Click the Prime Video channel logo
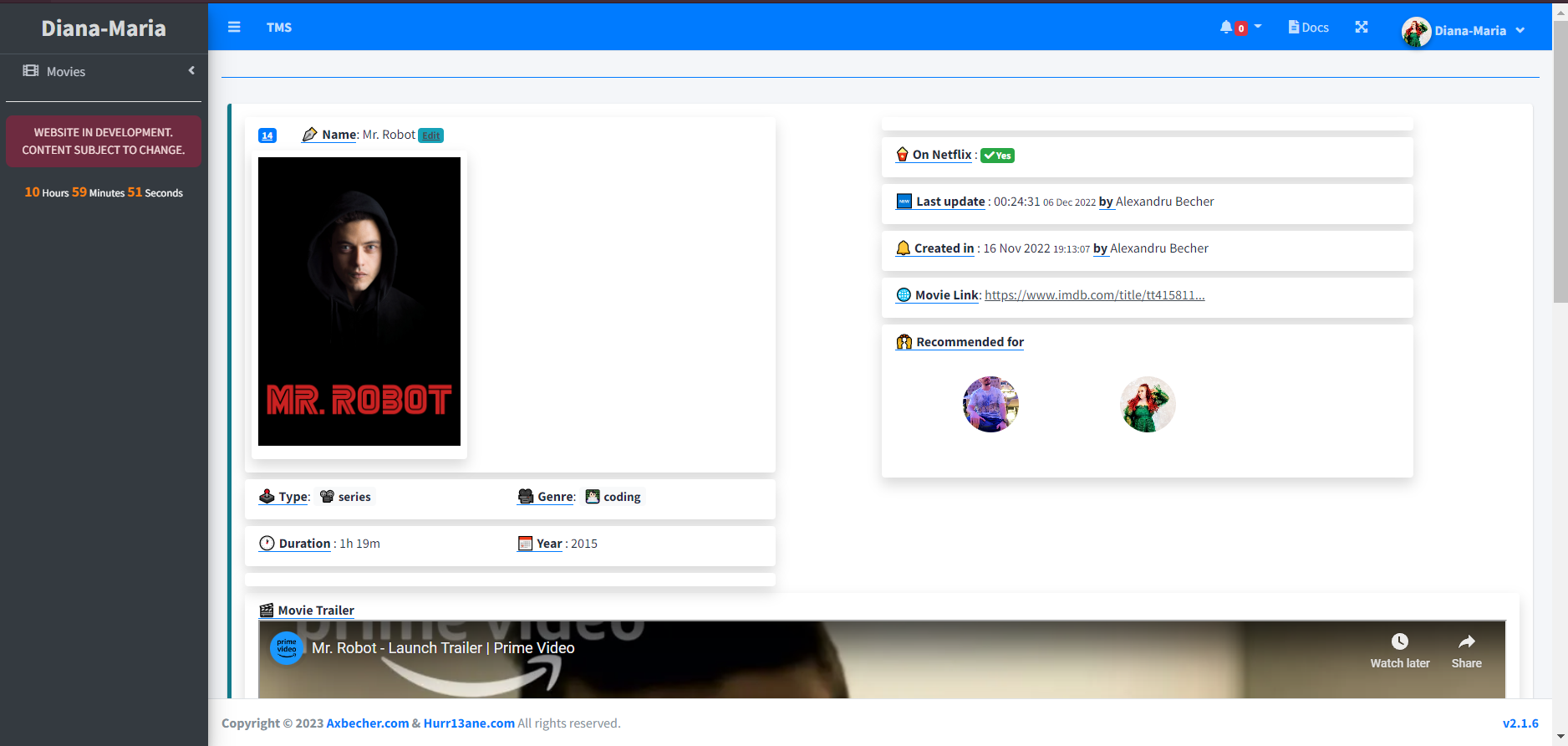Image resolution: width=1568 pixels, height=746 pixels. click(x=287, y=648)
